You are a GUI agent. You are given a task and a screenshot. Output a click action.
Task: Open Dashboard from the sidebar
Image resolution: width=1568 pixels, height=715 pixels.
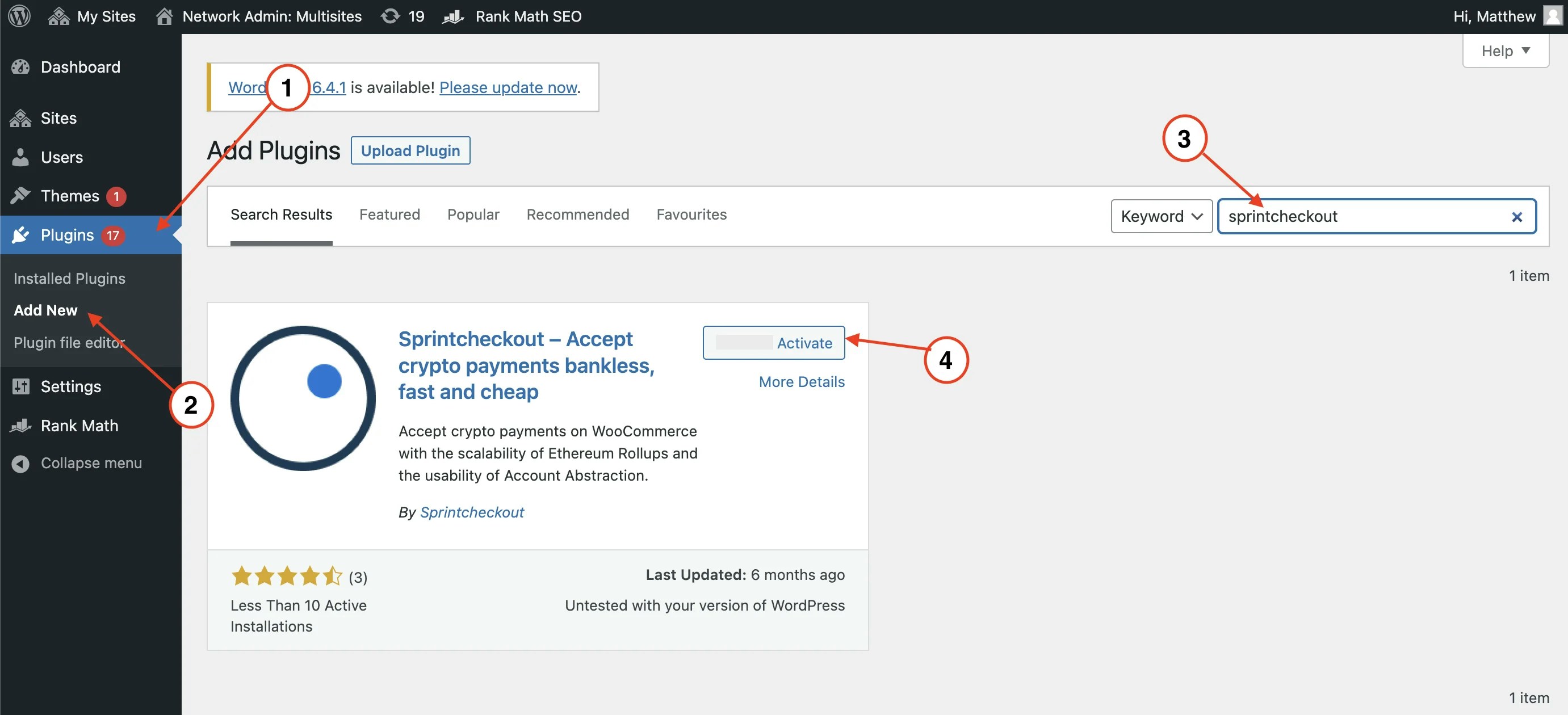81,67
